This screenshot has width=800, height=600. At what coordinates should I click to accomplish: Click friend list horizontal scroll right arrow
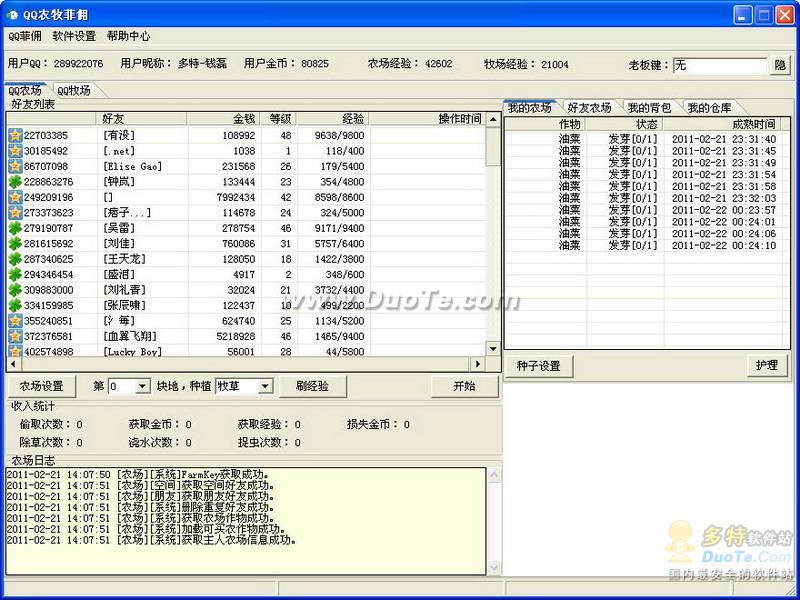(x=478, y=364)
